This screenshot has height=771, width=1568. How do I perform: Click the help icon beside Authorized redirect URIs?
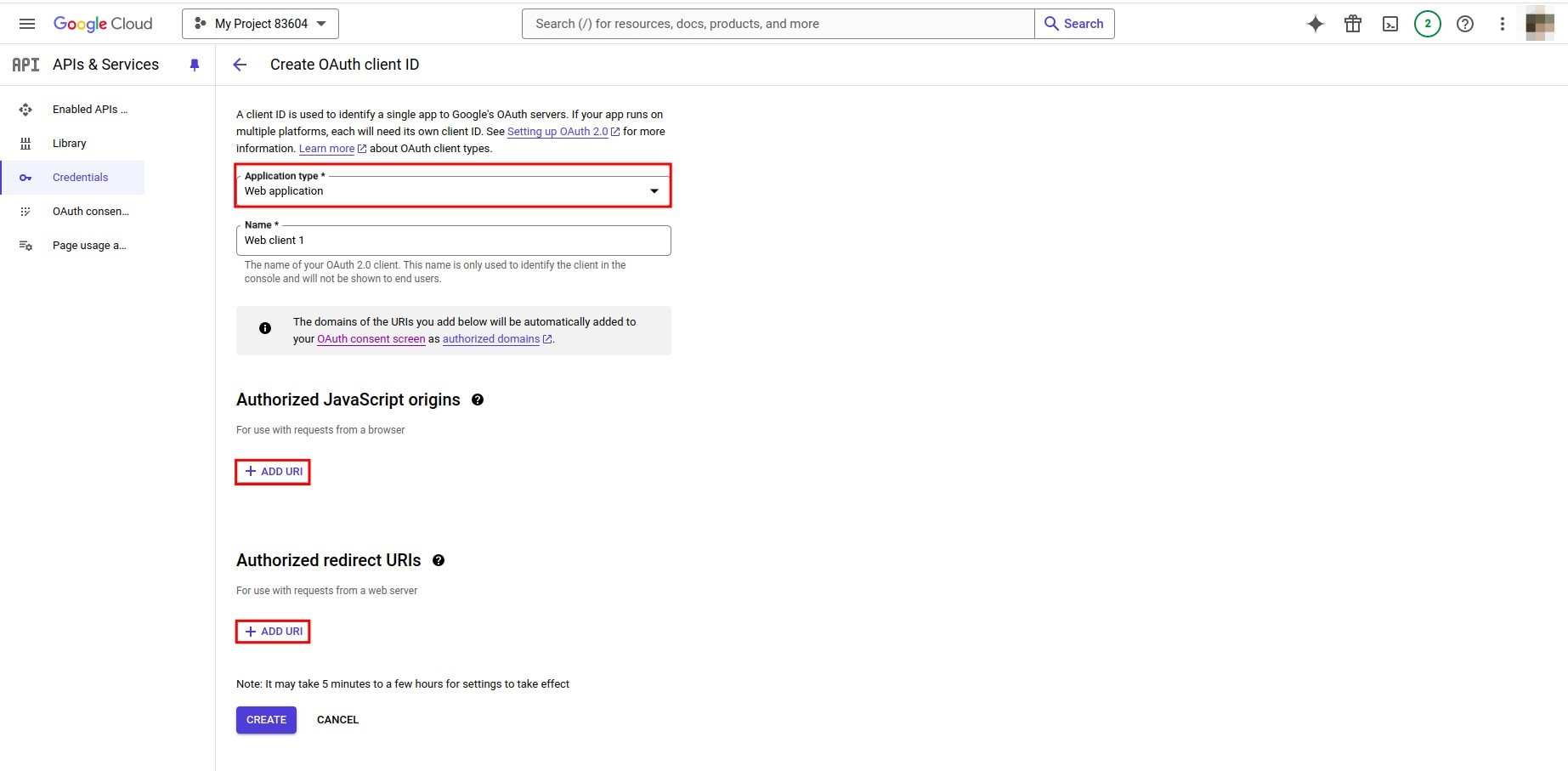tap(439, 560)
